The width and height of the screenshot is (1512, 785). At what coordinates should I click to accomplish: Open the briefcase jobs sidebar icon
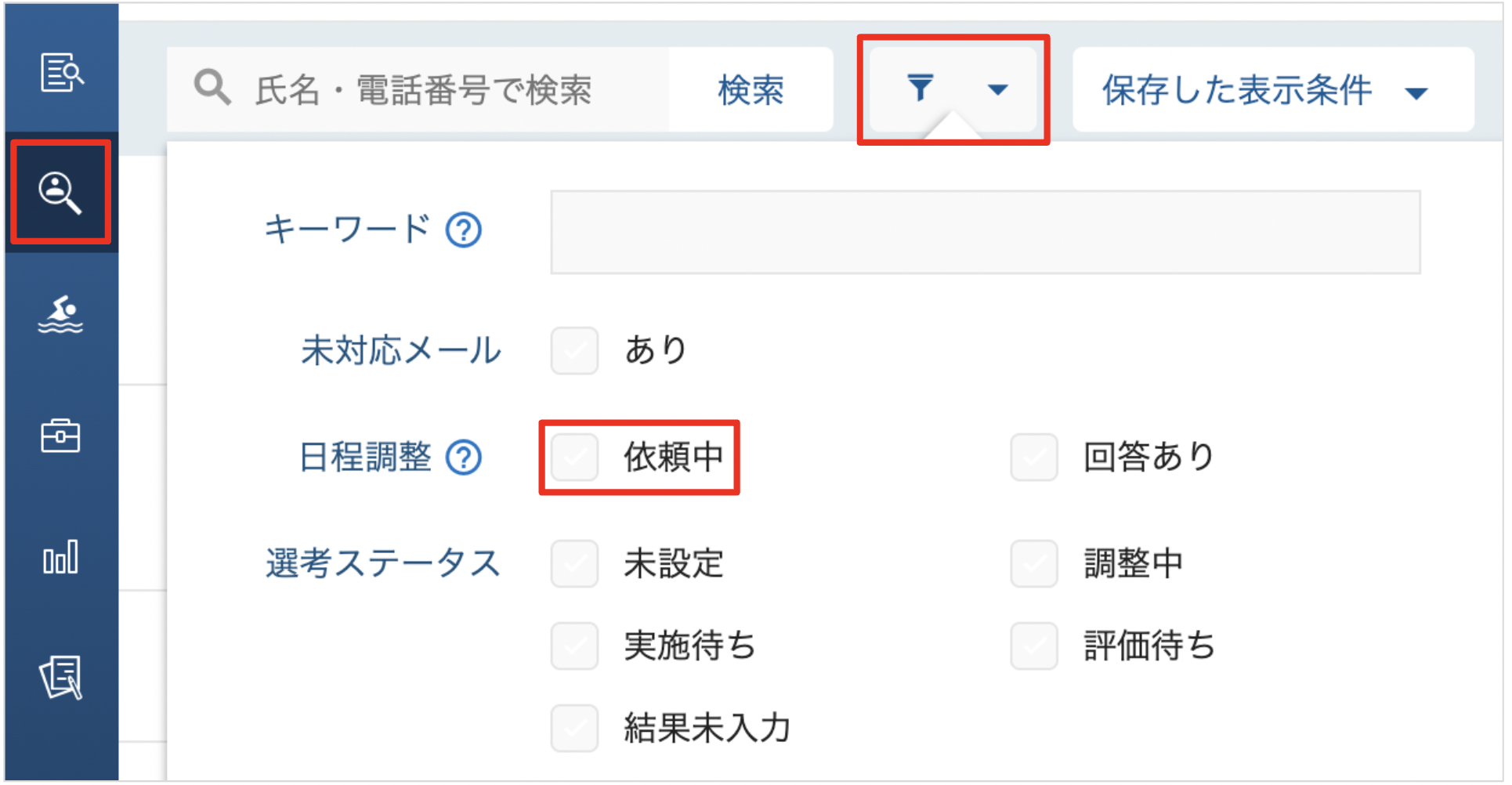pos(60,436)
